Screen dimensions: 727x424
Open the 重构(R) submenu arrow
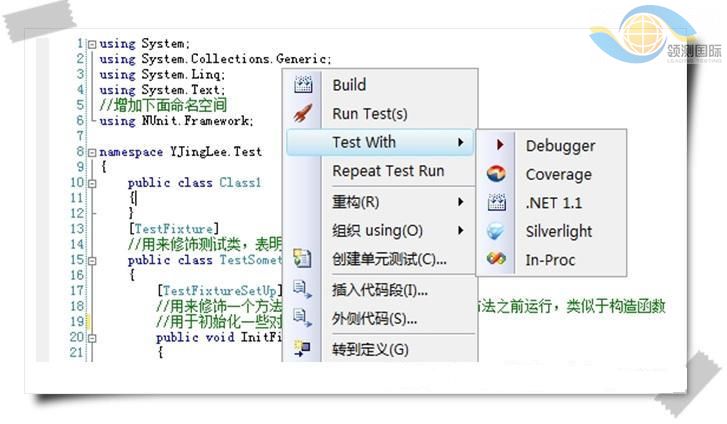pos(461,202)
